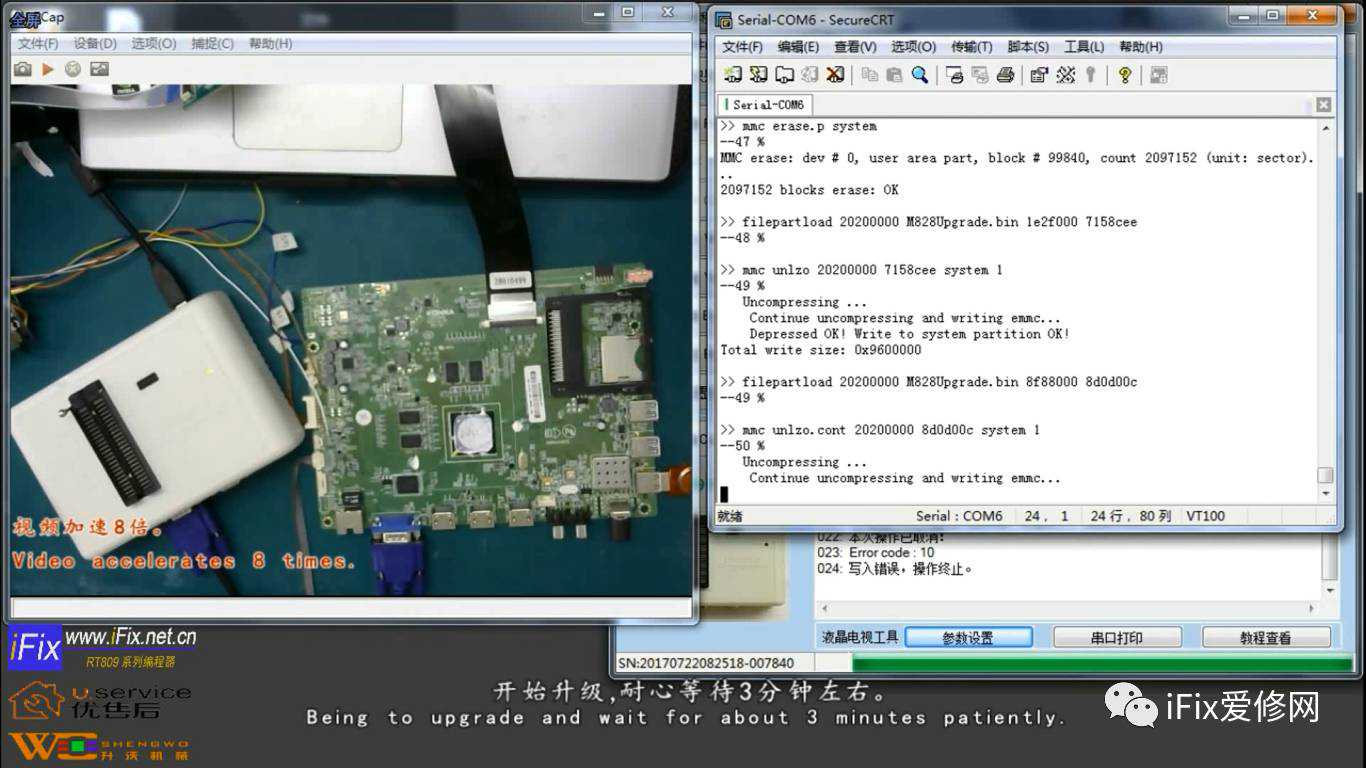Image resolution: width=1366 pixels, height=768 pixels.
Task: Start capture with the orange play icon
Action: tap(47, 69)
